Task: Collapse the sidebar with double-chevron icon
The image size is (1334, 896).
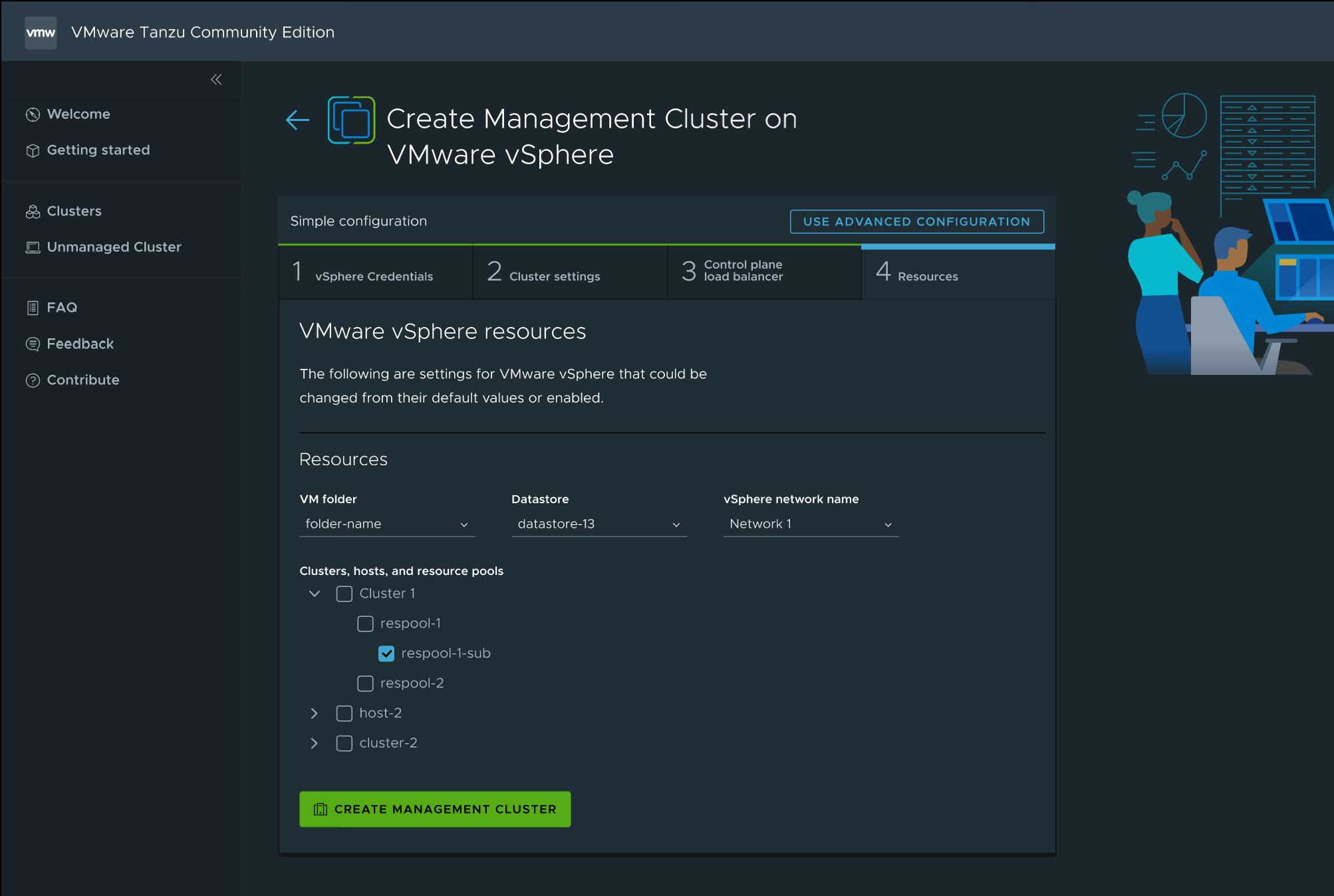Action: [x=216, y=80]
